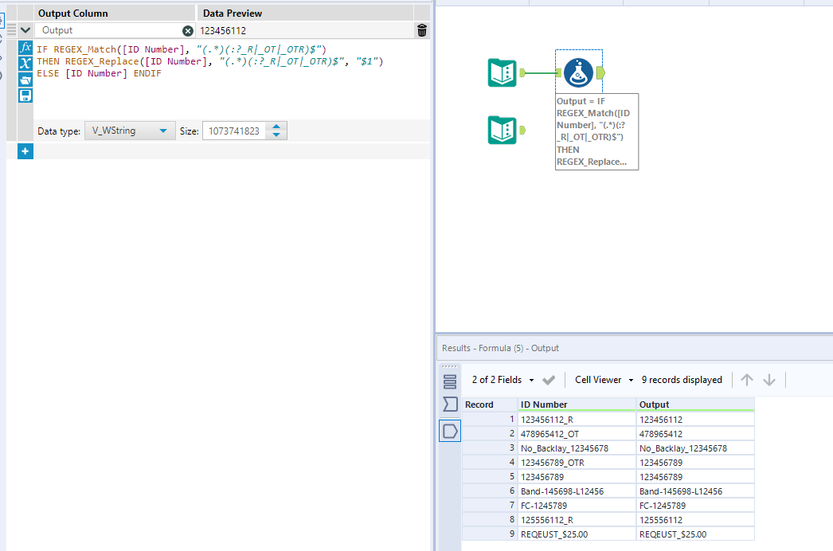Clear the Output column name field

[x=188, y=31]
